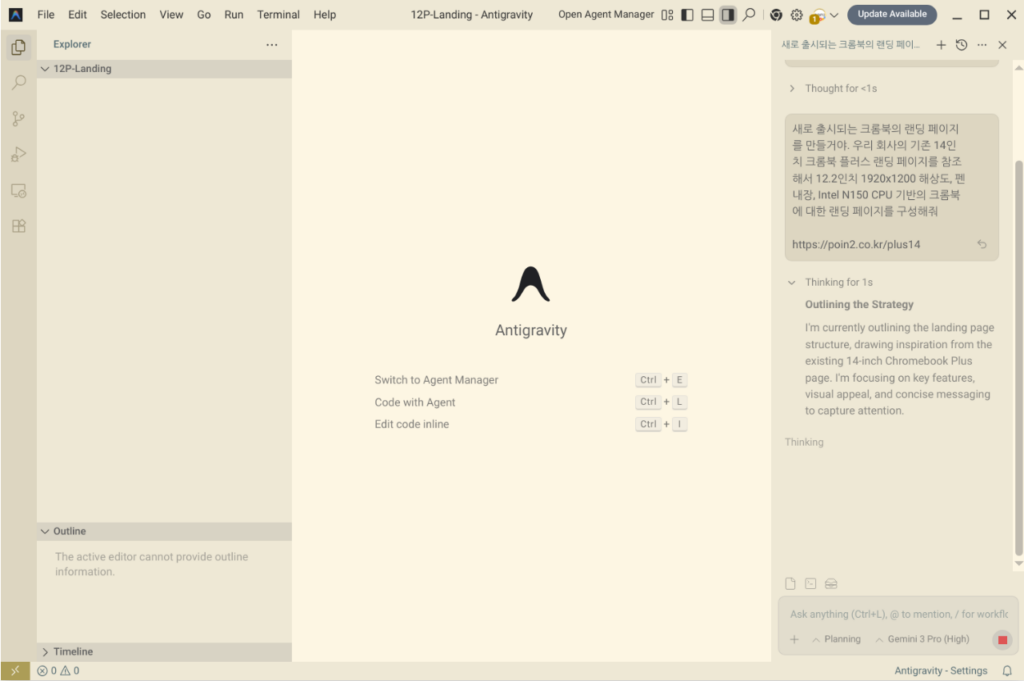Open the Extensions view in activity bar

click(18, 226)
